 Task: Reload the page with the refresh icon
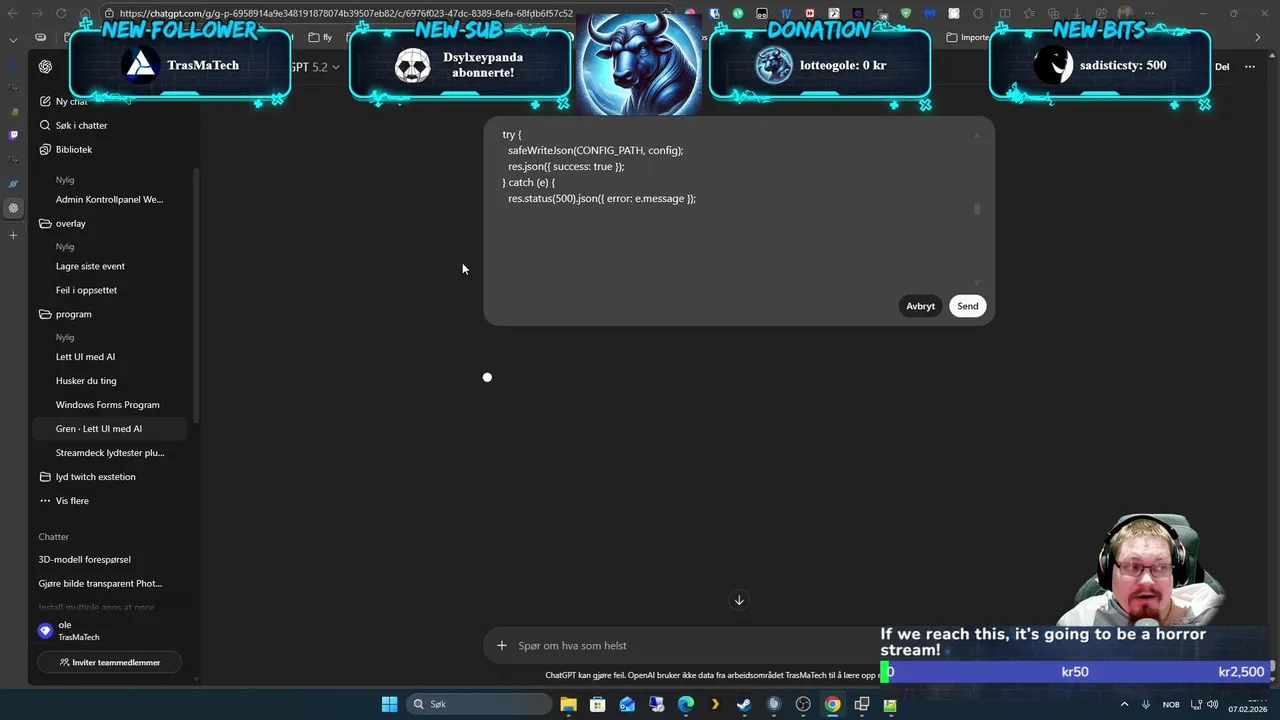click(x=61, y=14)
